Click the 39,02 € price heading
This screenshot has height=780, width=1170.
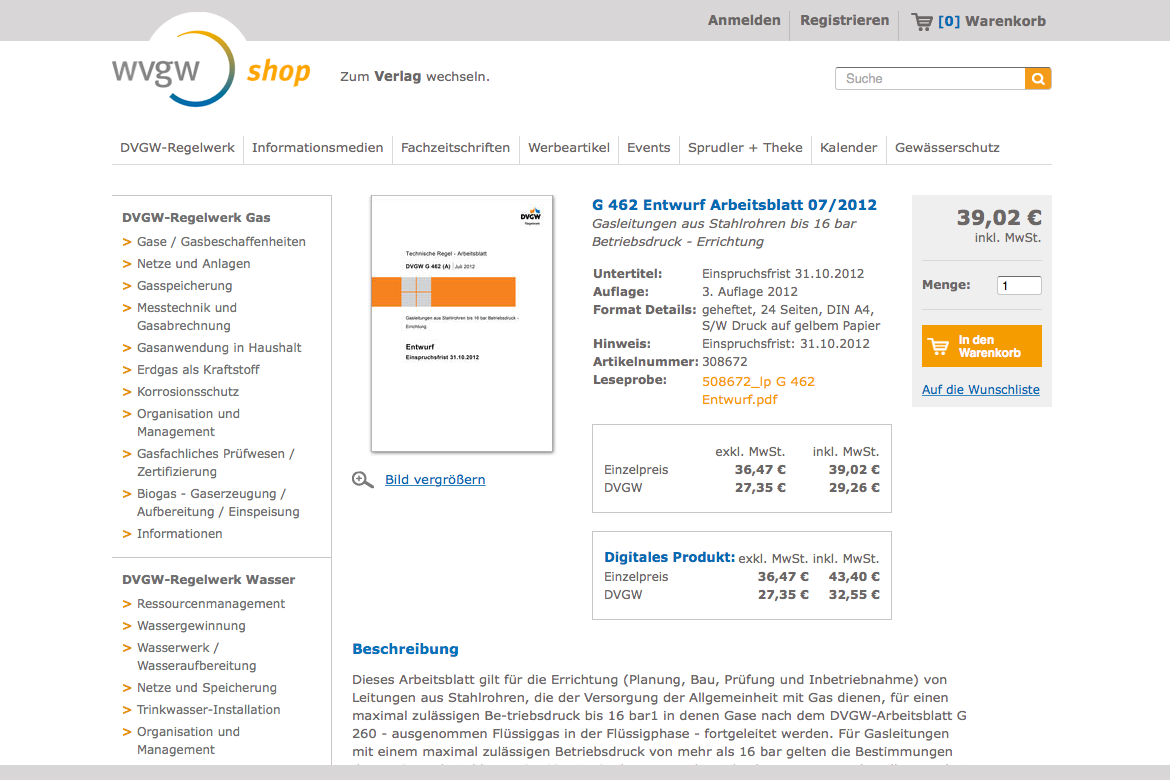[999, 218]
